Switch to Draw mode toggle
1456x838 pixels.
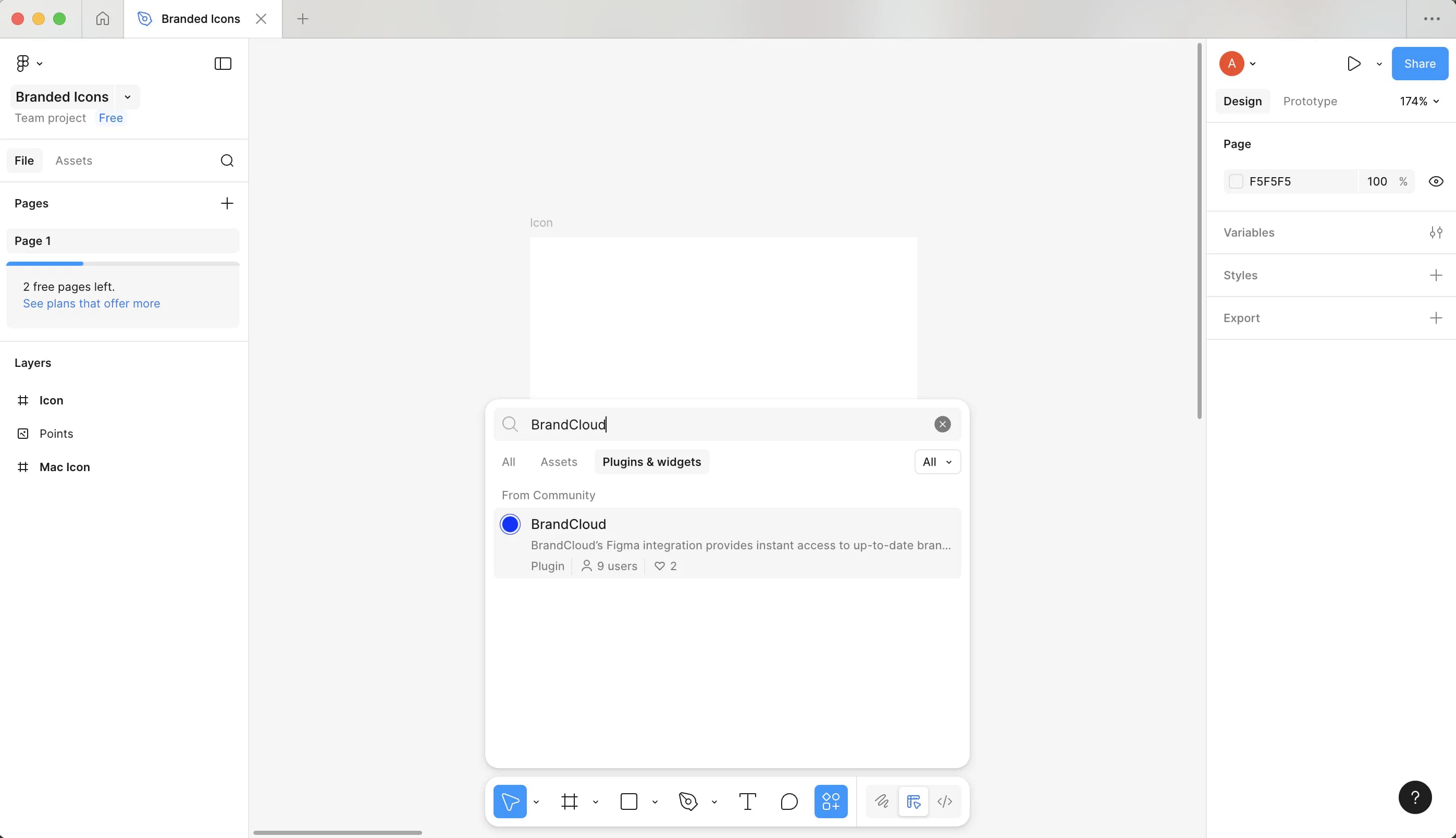coord(881,801)
